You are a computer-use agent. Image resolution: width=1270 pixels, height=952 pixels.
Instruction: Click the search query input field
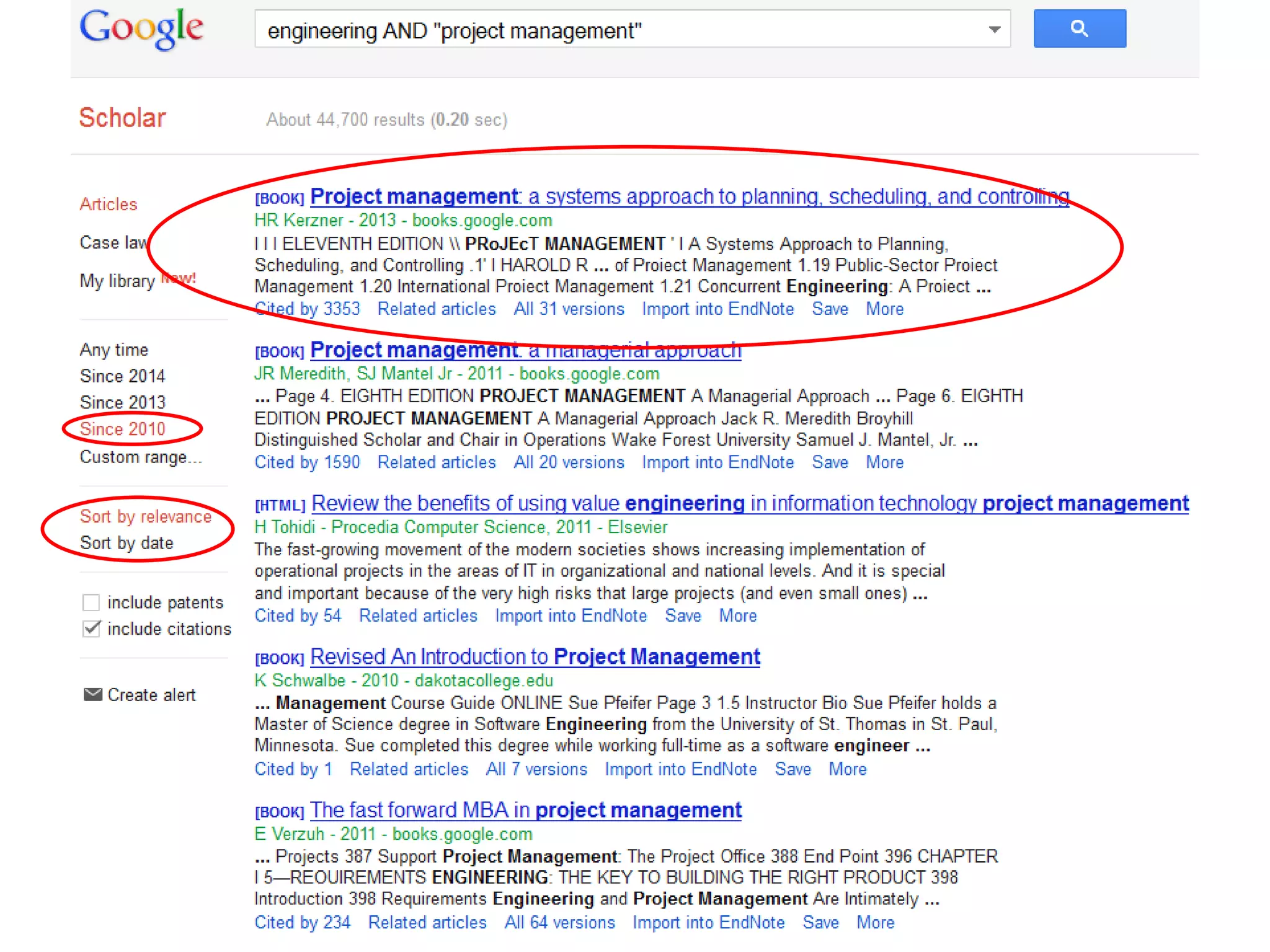[620, 30]
